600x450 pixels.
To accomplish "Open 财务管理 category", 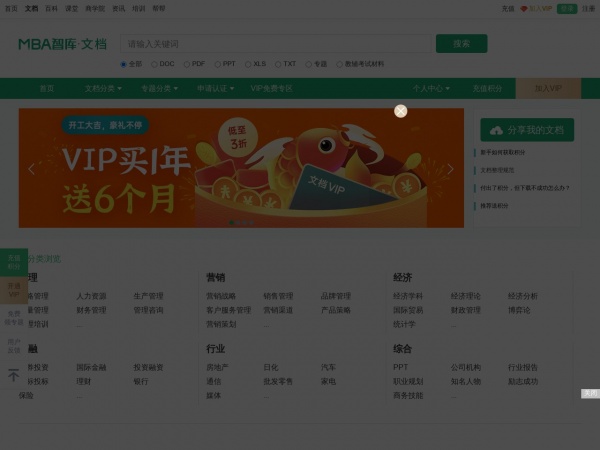I will pos(91,310).
